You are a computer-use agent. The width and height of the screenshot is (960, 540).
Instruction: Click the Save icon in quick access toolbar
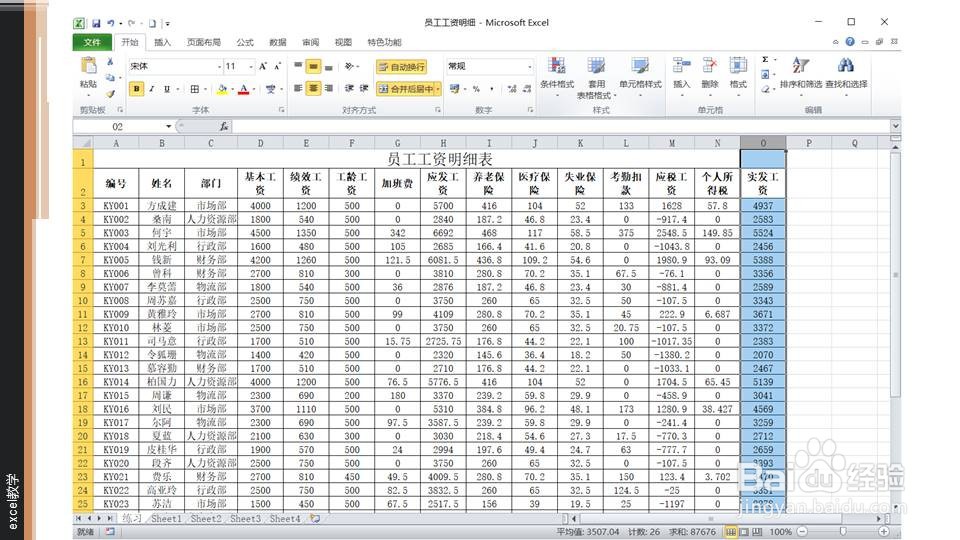click(96, 23)
